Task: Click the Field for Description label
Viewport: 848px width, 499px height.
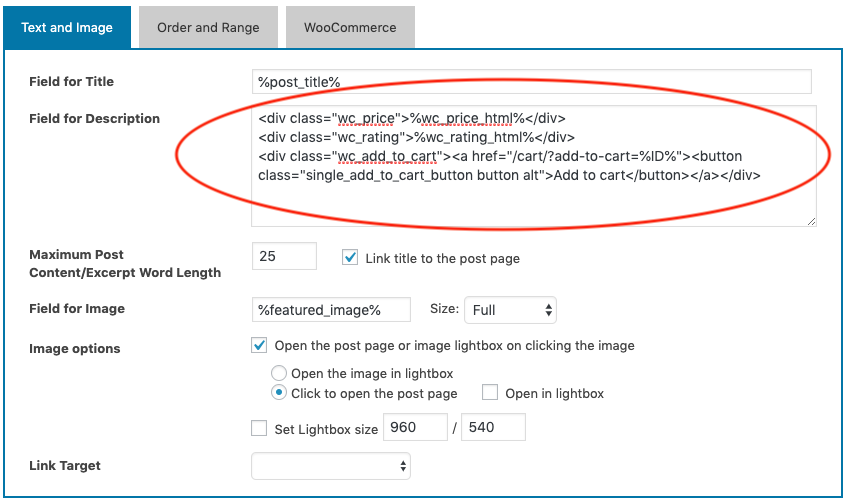Action: pos(95,119)
